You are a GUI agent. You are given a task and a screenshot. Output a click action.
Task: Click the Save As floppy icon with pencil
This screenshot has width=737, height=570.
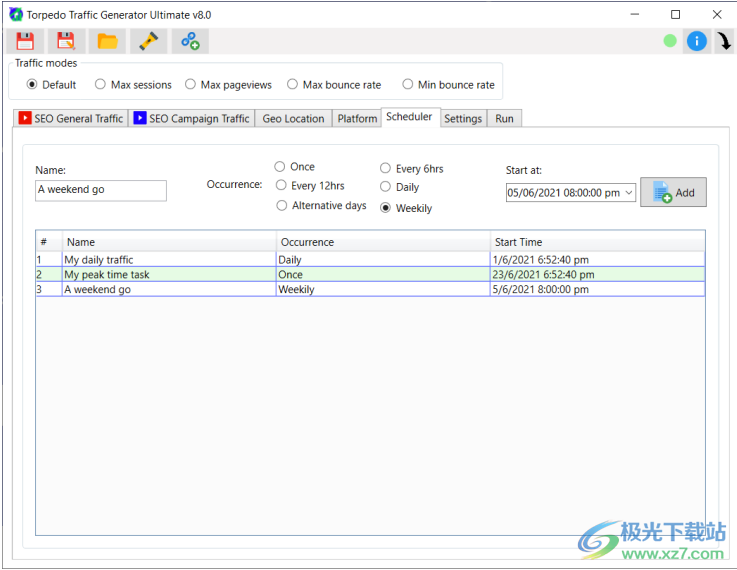point(66,41)
